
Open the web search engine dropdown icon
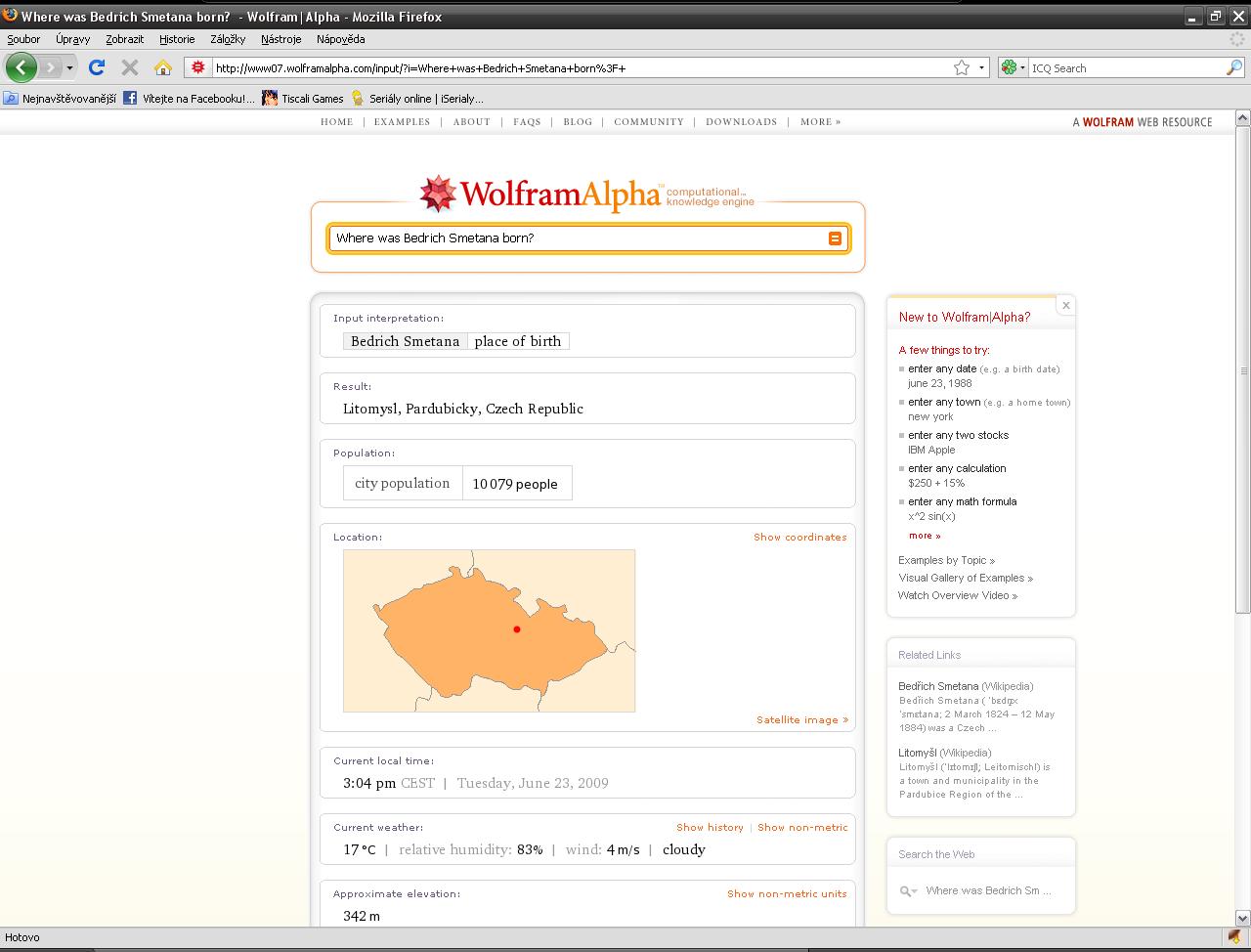[909, 891]
